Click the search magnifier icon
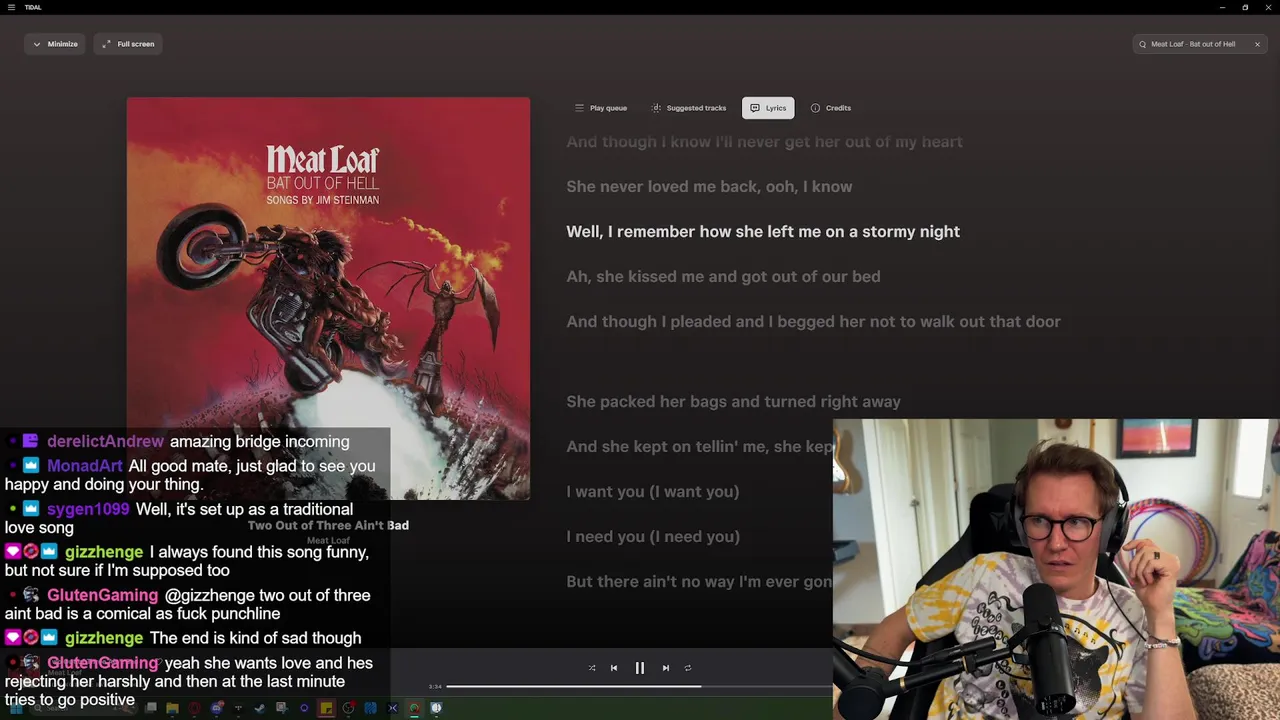The width and height of the screenshot is (1280, 720). point(1142,44)
